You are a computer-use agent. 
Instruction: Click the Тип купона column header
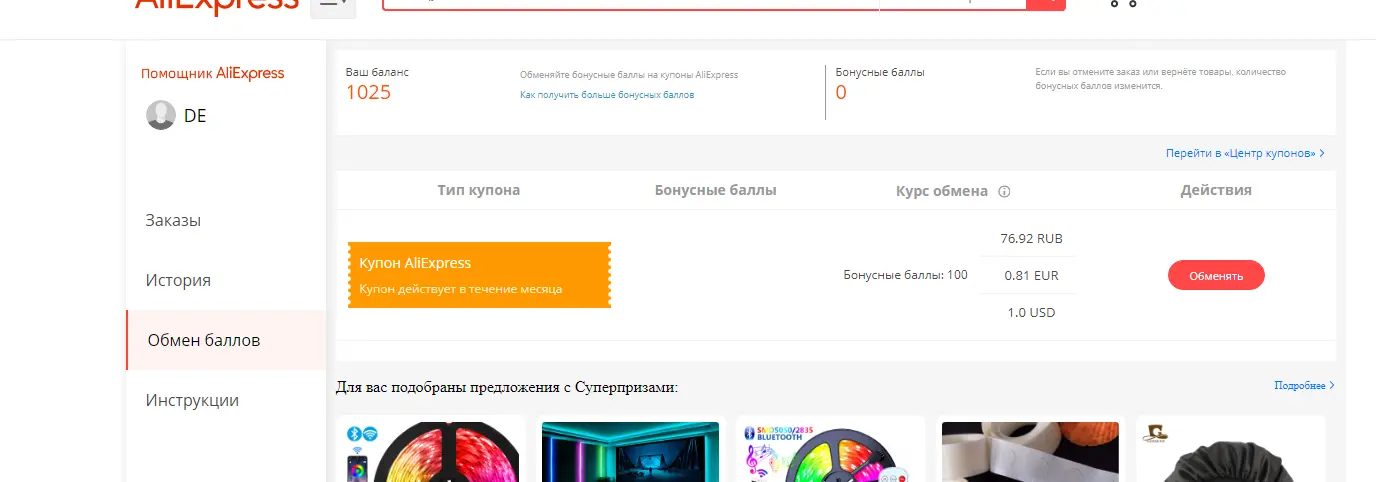click(479, 190)
